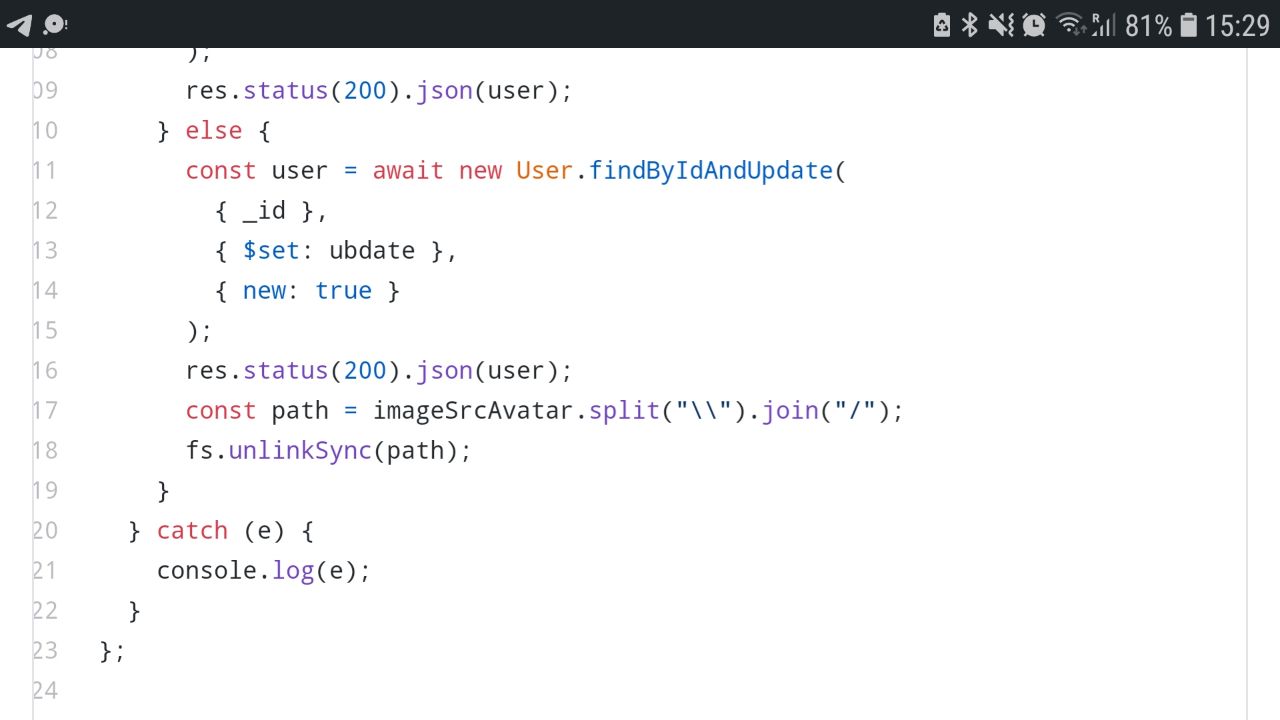Tap the battery saver status icon

[941, 25]
